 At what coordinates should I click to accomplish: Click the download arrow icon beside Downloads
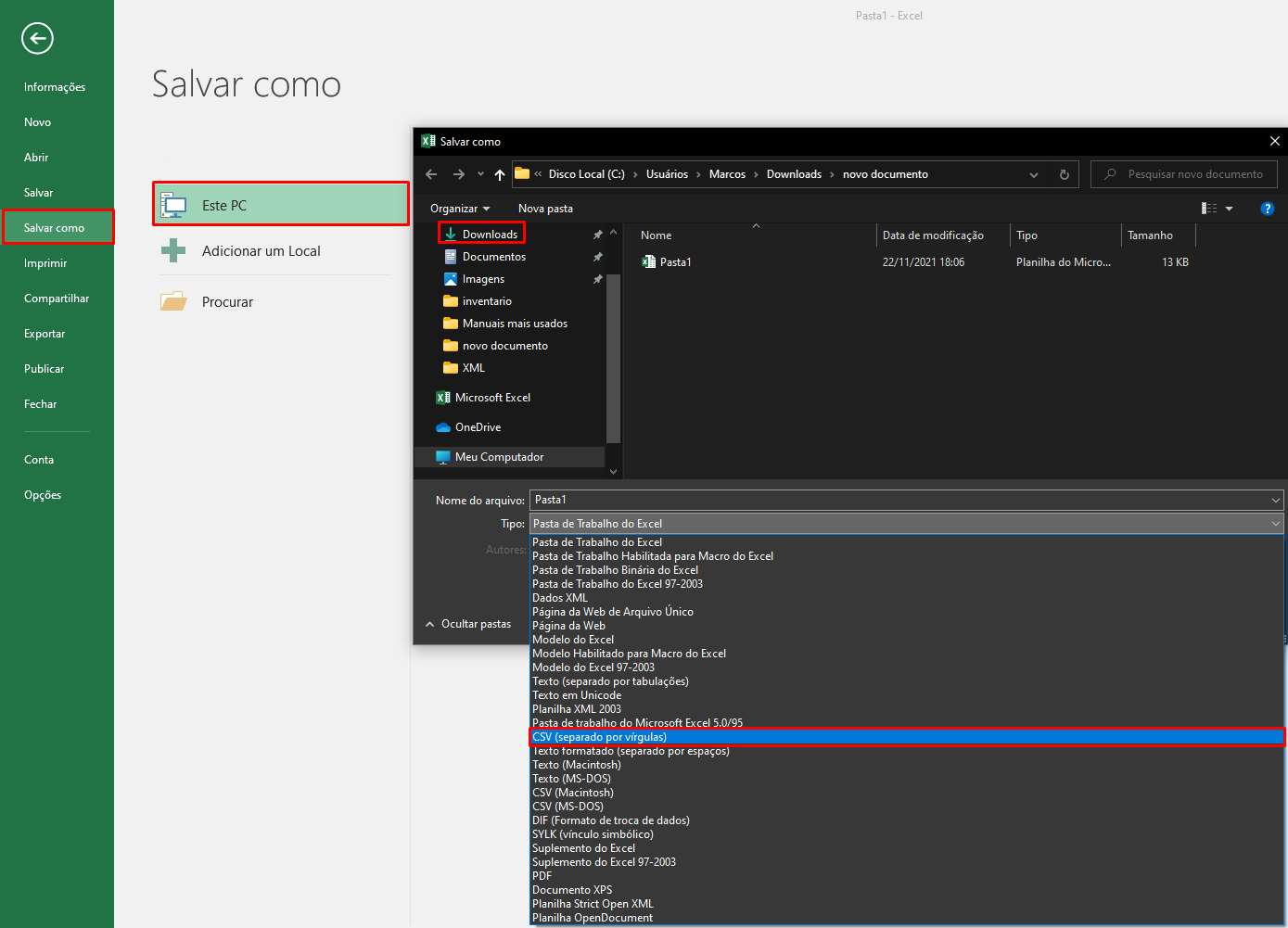point(451,235)
